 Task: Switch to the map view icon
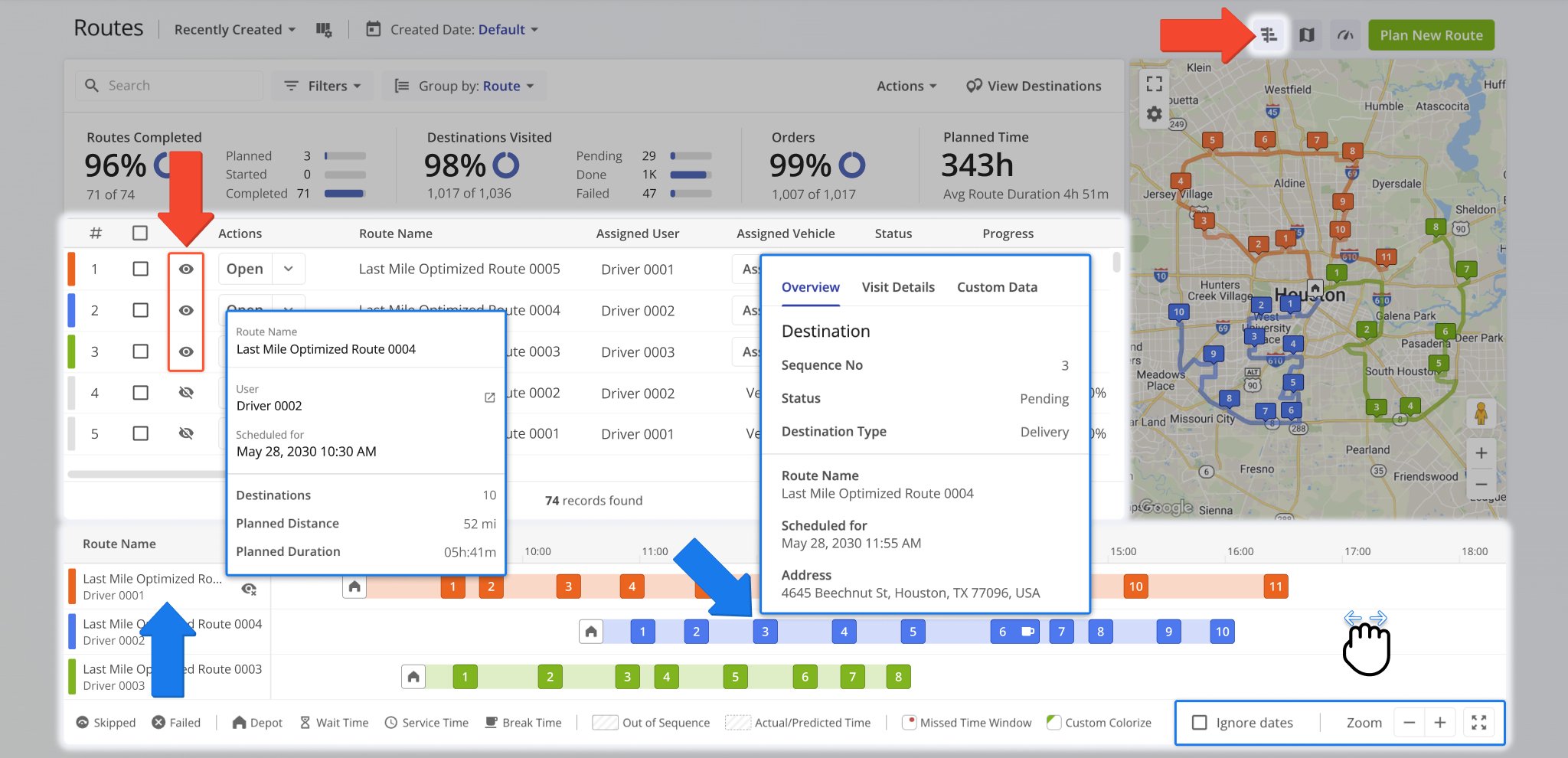pos(1308,34)
